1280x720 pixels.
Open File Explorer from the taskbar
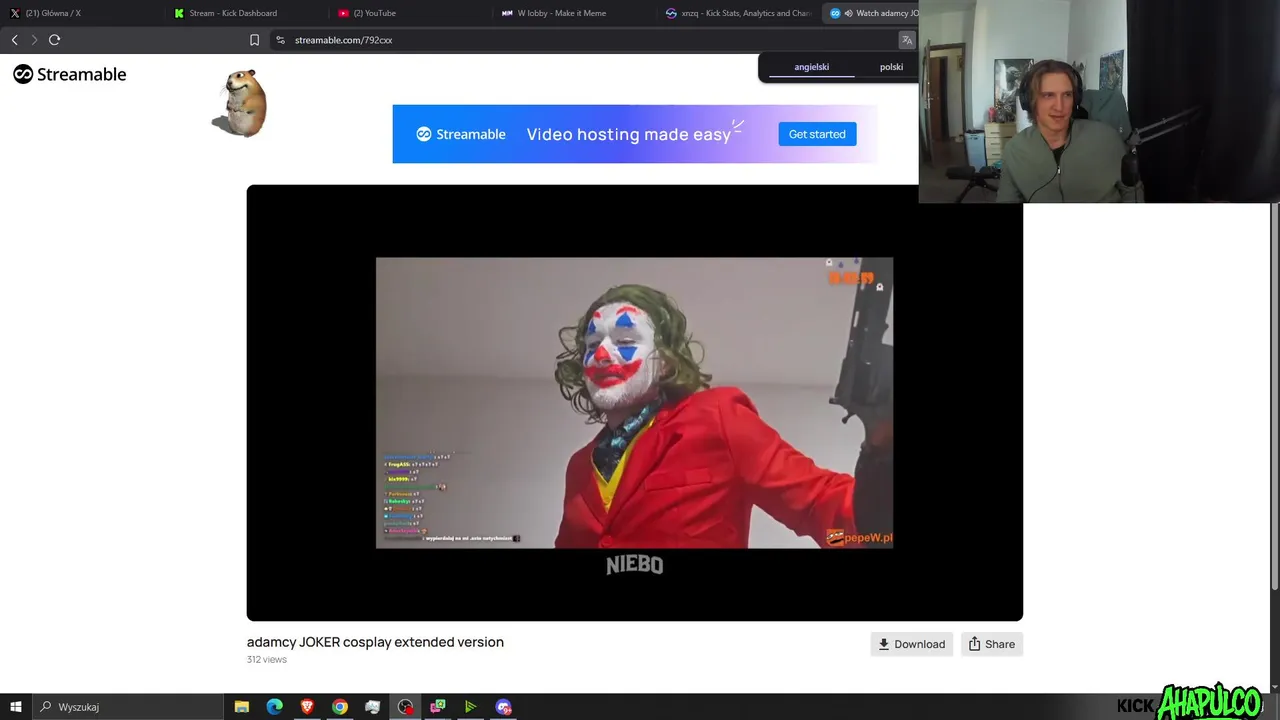pyautogui.click(x=241, y=707)
